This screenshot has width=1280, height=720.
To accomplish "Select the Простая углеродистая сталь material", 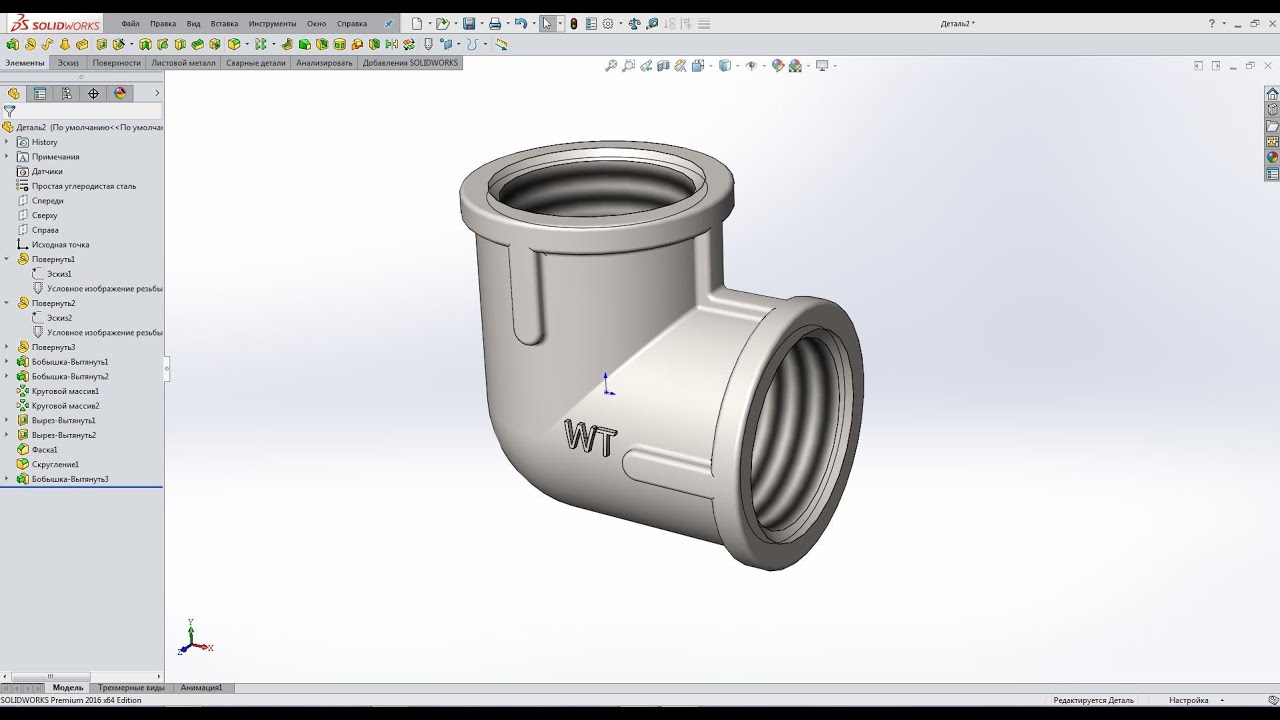I will click(x=76, y=186).
